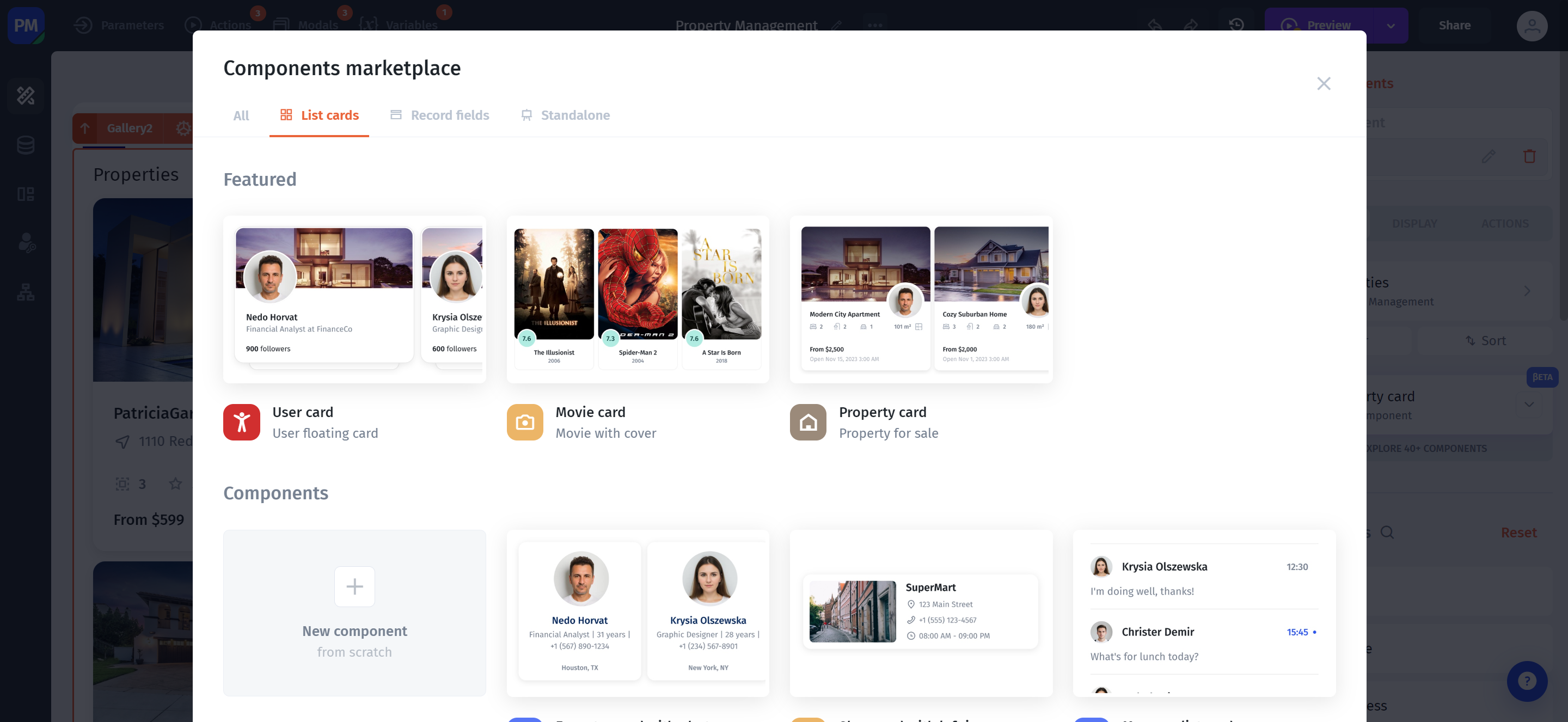Edit the Property Management title pencil icon
This screenshot has width=1568, height=722.
[837, 25]
